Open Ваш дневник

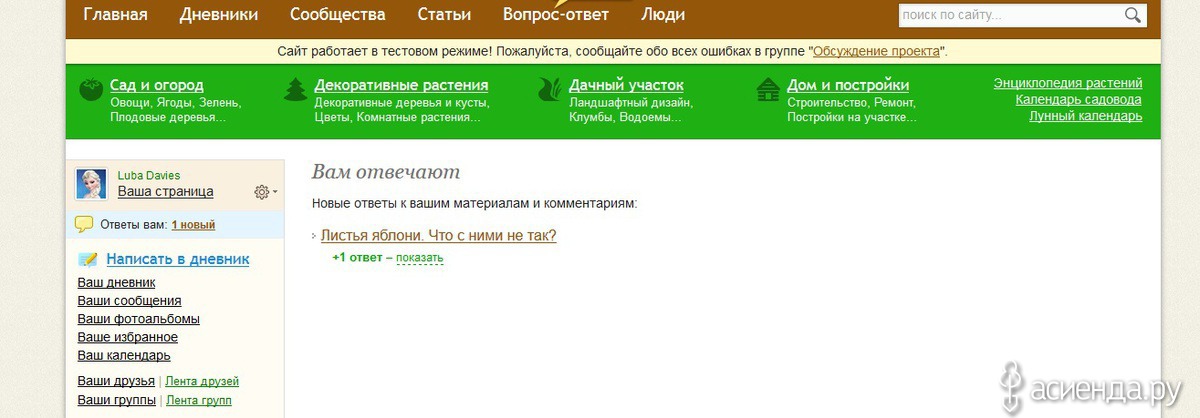point(117,283)
